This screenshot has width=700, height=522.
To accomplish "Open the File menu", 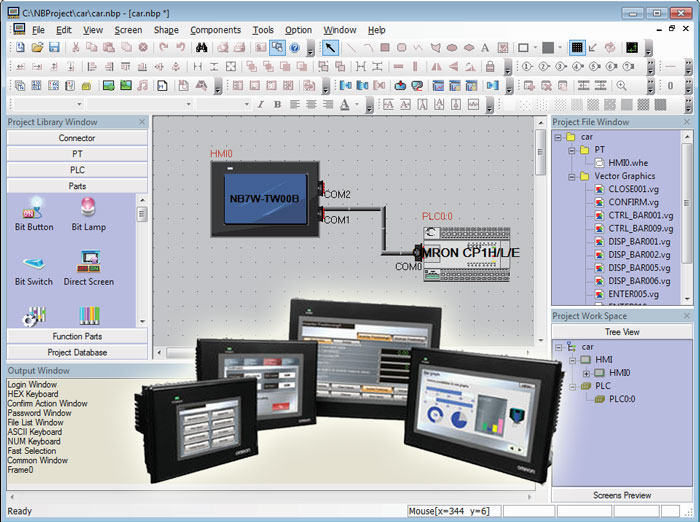I will coord(38,30).
